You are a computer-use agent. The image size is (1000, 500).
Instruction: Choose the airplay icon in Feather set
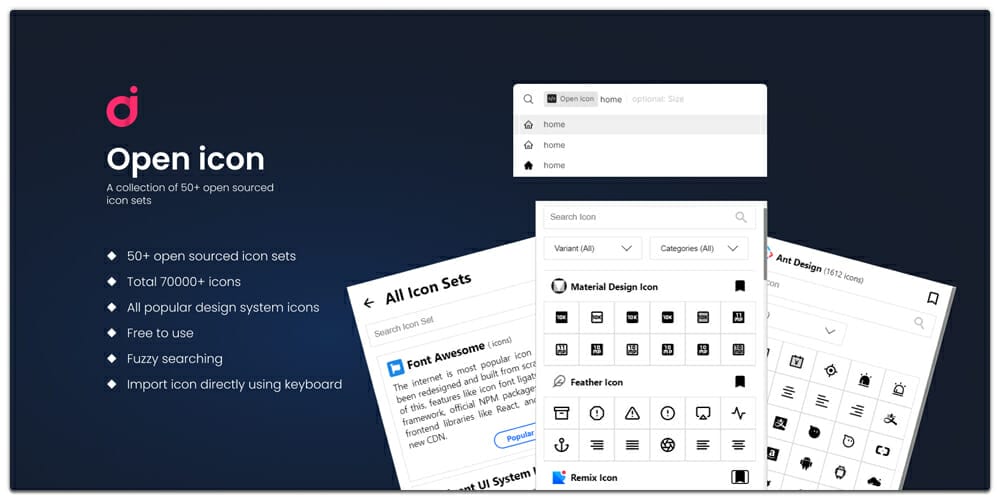(x=703, y=413)
